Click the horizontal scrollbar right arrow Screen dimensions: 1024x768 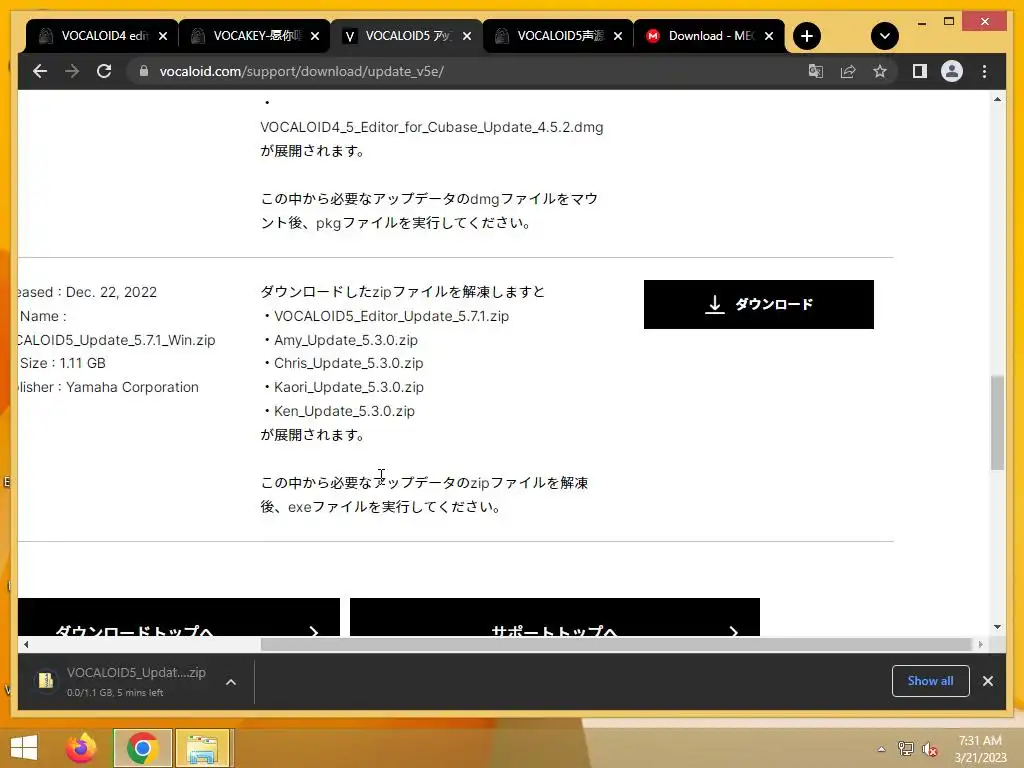coord(980,645)
